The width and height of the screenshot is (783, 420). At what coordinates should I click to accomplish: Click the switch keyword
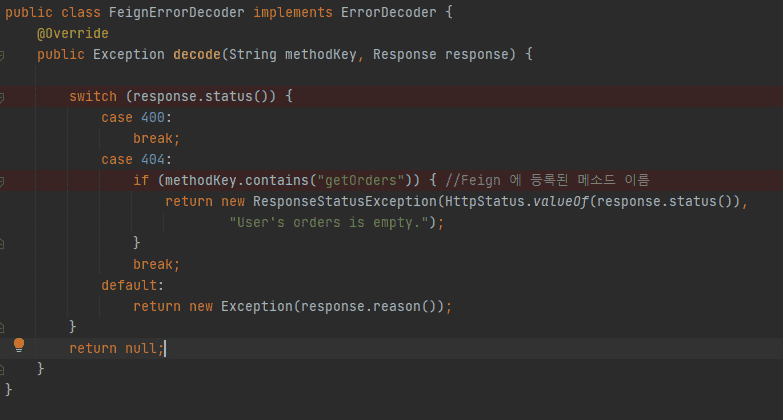coord(93,96)
